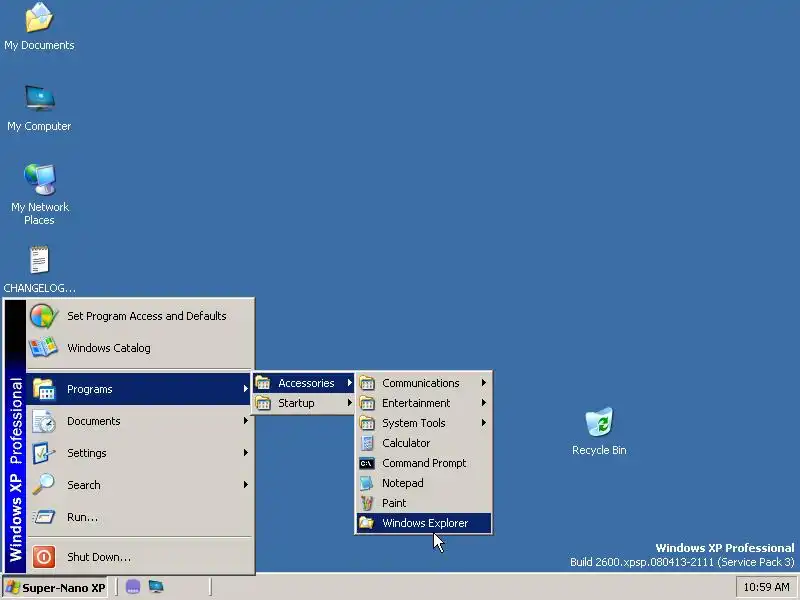
Task: Click the Notepad icon
Action: pyautogui.click(x=367, y=483)
